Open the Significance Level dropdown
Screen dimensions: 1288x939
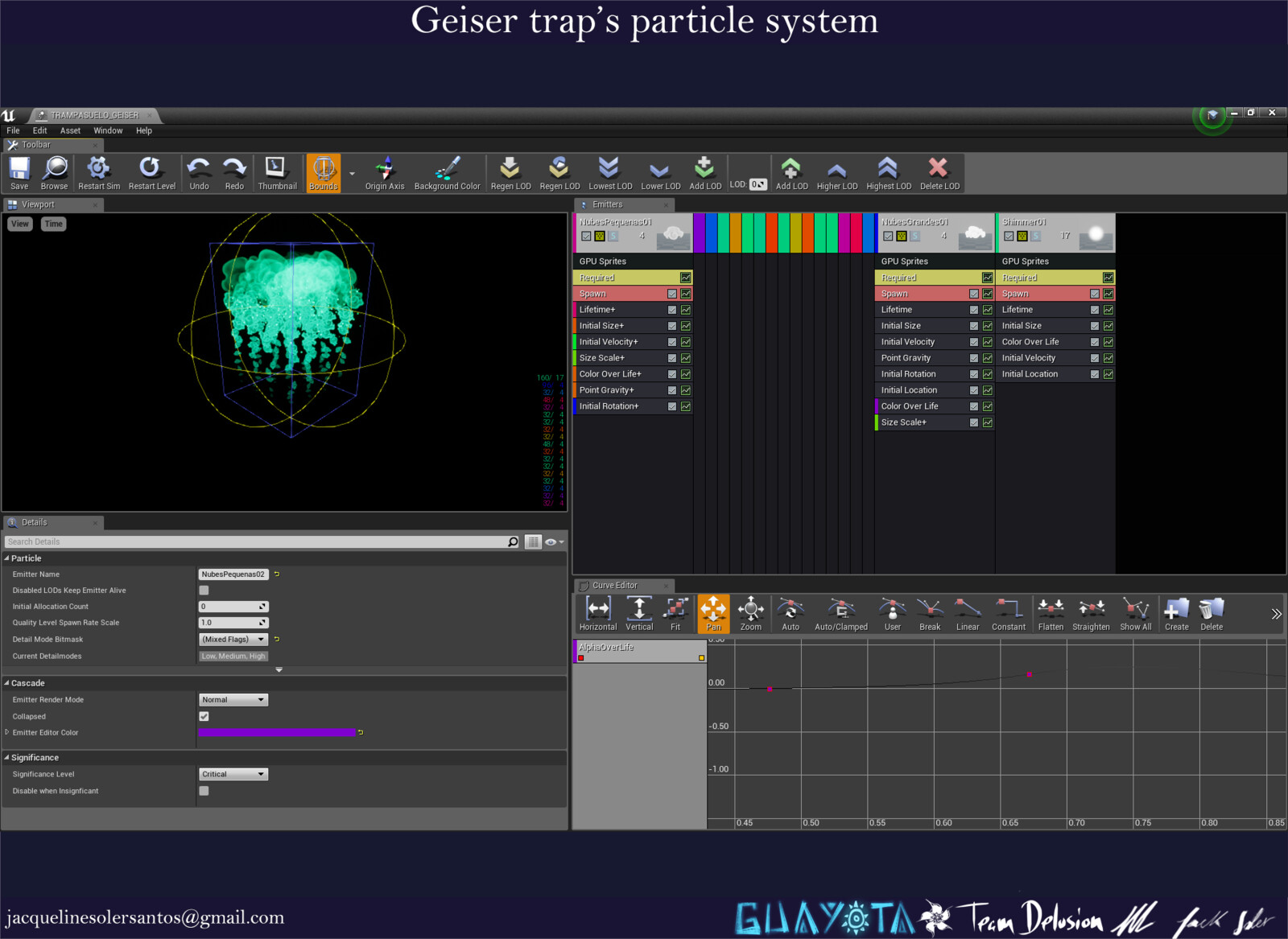point(233,773)
